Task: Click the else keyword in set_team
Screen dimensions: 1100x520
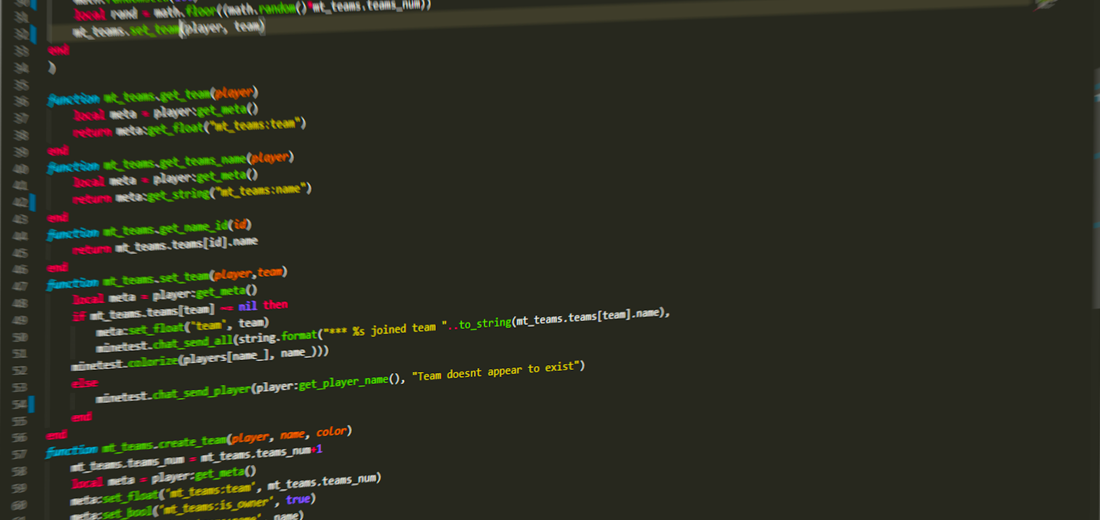Action: coord(85,382)
